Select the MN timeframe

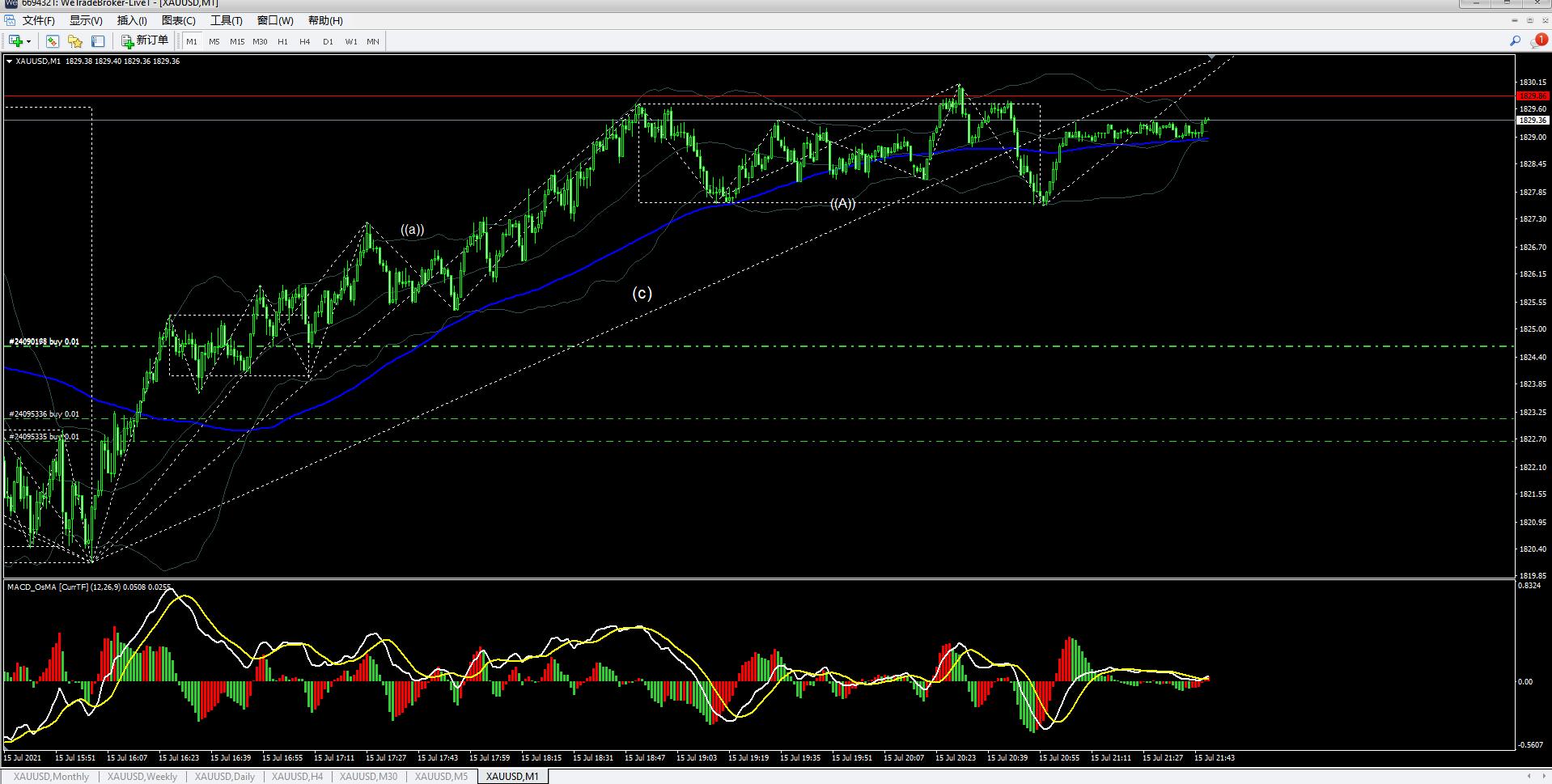(x=373, y=41)
